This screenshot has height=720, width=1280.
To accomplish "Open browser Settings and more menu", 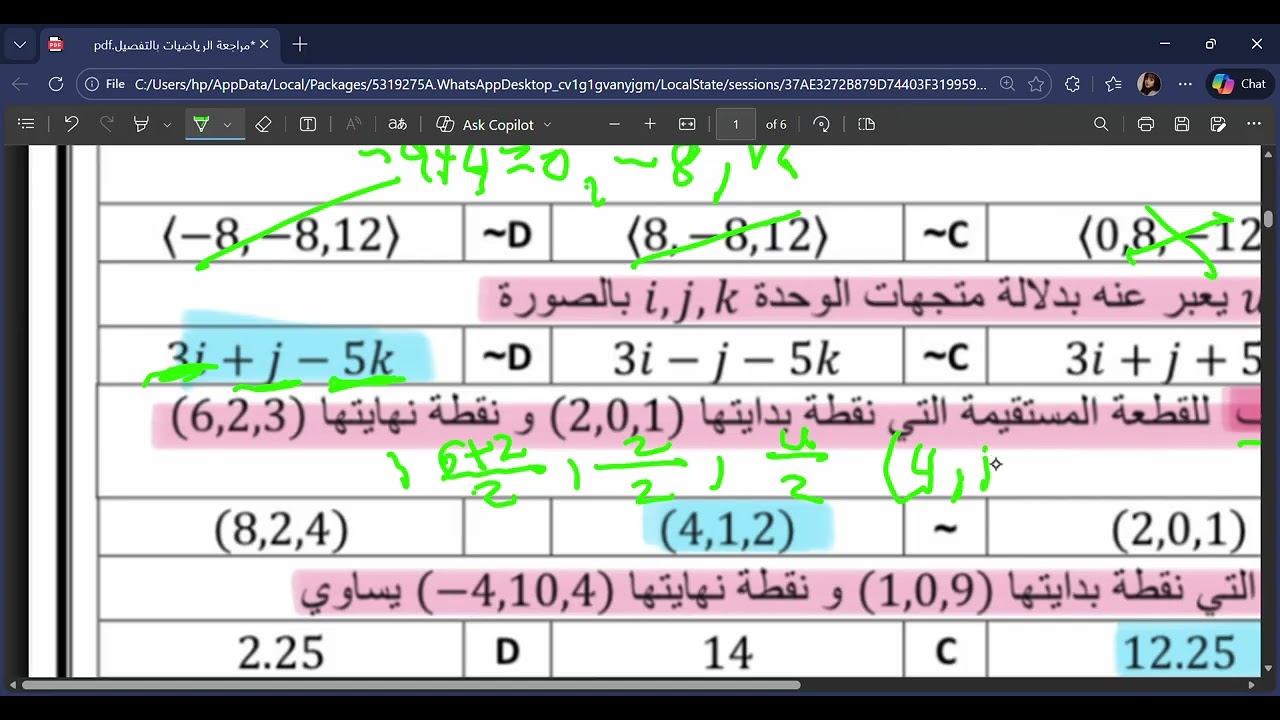I will [1185, 84].
